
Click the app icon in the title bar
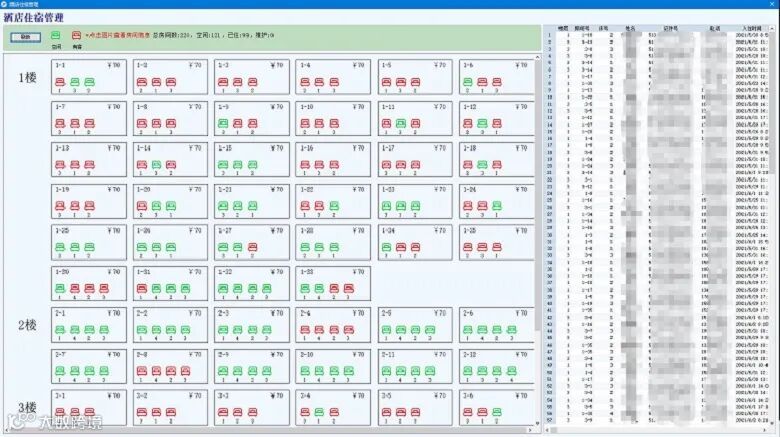coord(4,4)
